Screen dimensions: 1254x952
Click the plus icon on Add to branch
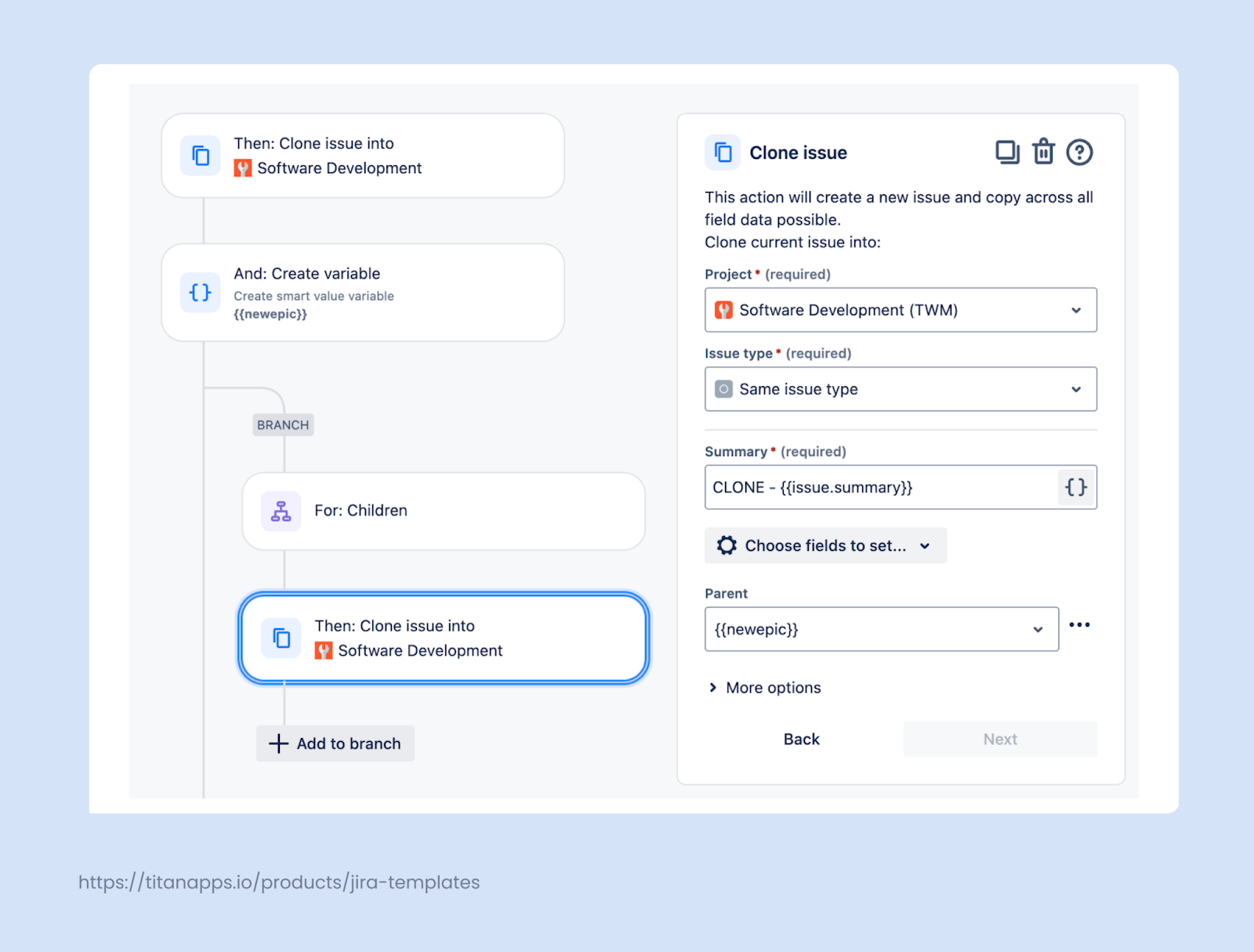pyautogui.click(x=278, y=743)
